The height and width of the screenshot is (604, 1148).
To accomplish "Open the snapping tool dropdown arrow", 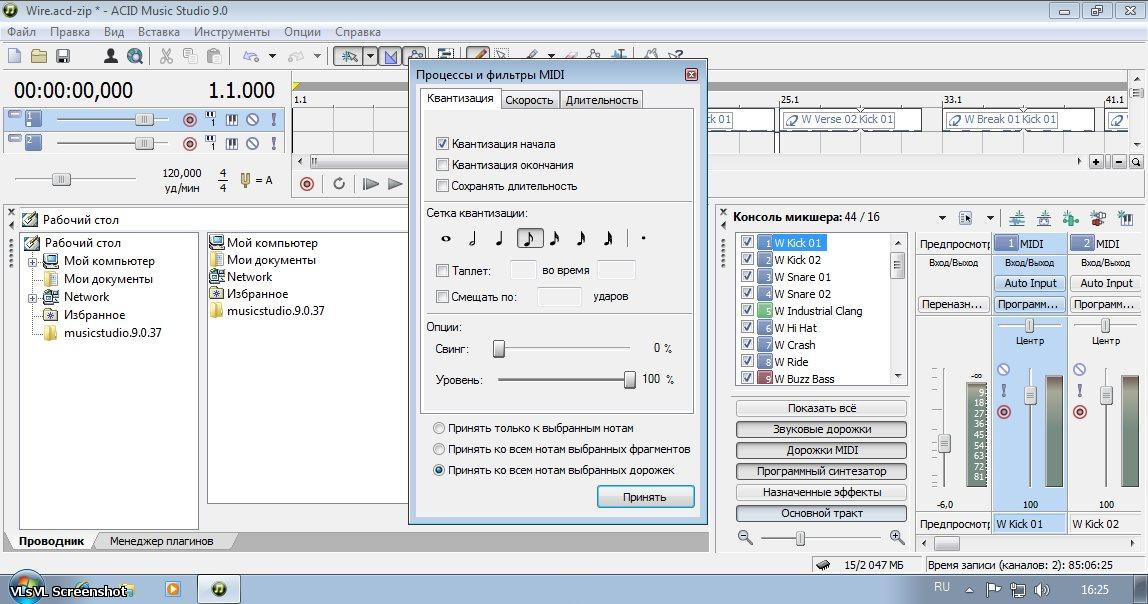I will (370, 56).
